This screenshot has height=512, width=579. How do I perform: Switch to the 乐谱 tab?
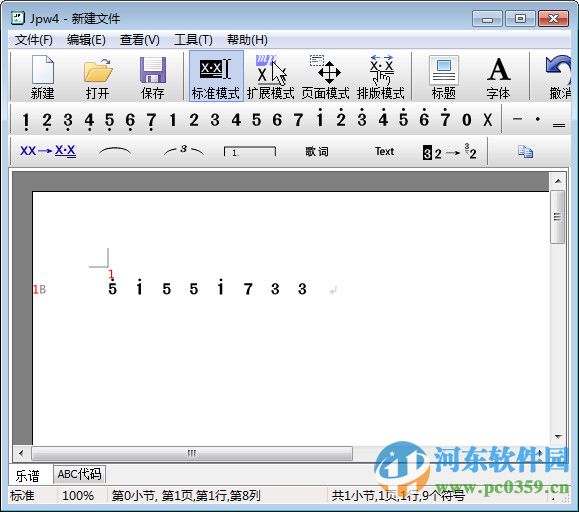28,475
